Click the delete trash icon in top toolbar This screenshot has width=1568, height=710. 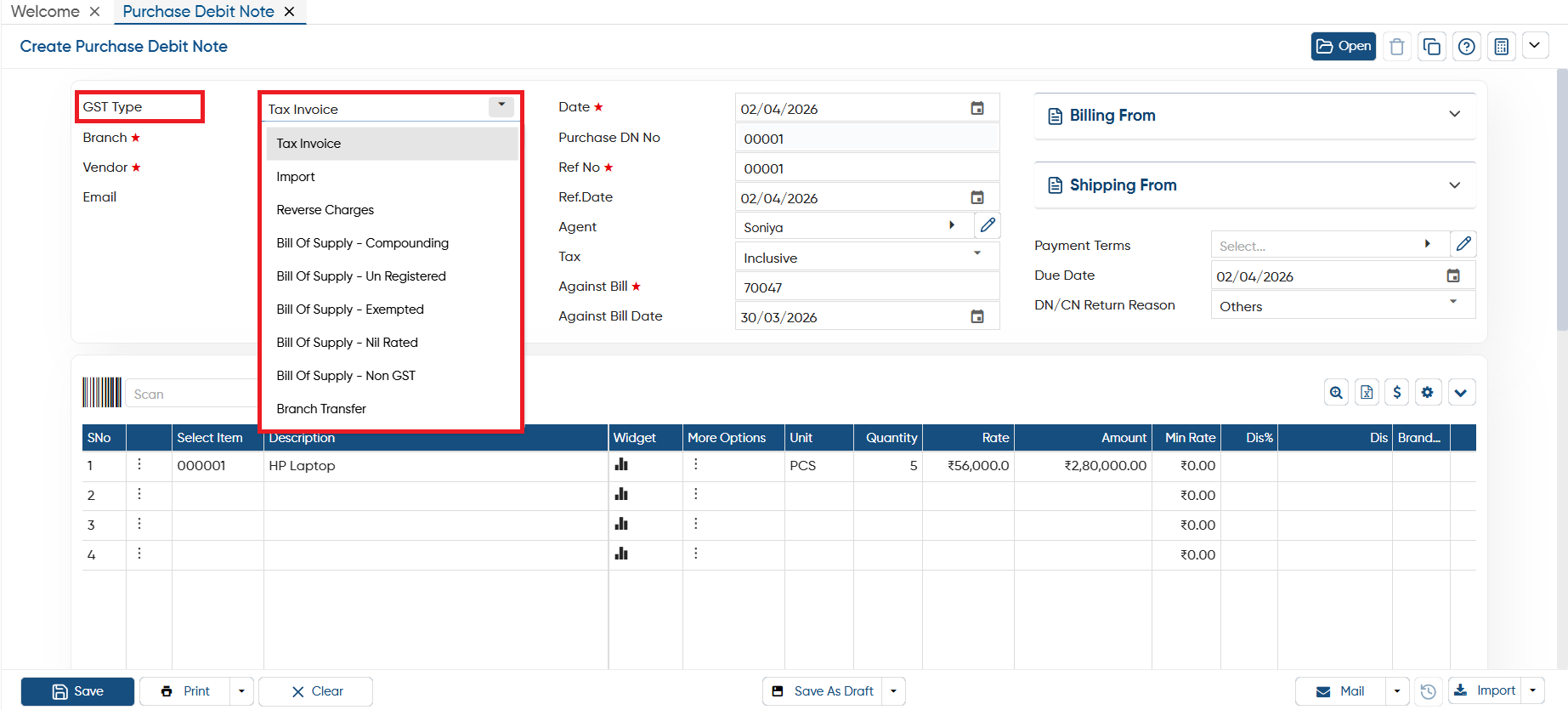pos(1396,46)
